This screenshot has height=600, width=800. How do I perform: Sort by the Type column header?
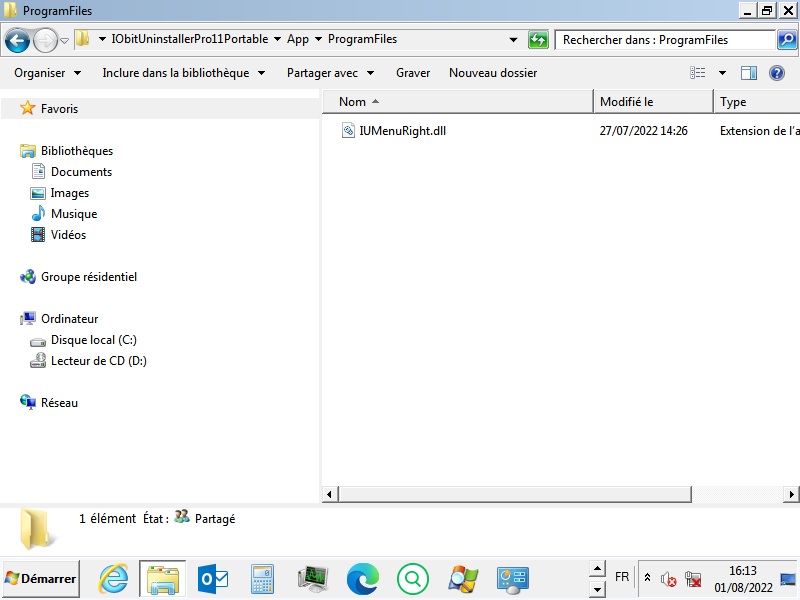[x=757, y=102]
